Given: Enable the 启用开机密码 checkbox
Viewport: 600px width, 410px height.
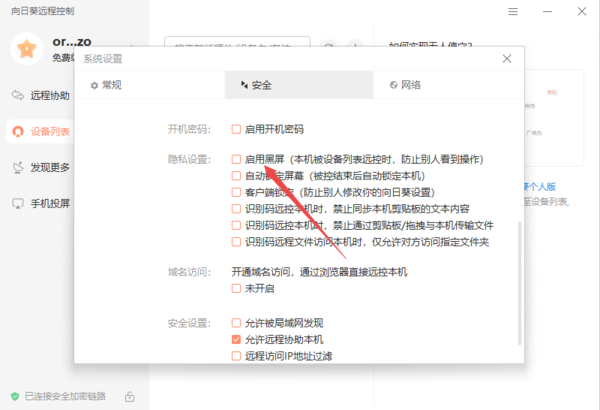Looking at the screenshot, I should coord(236,130).
